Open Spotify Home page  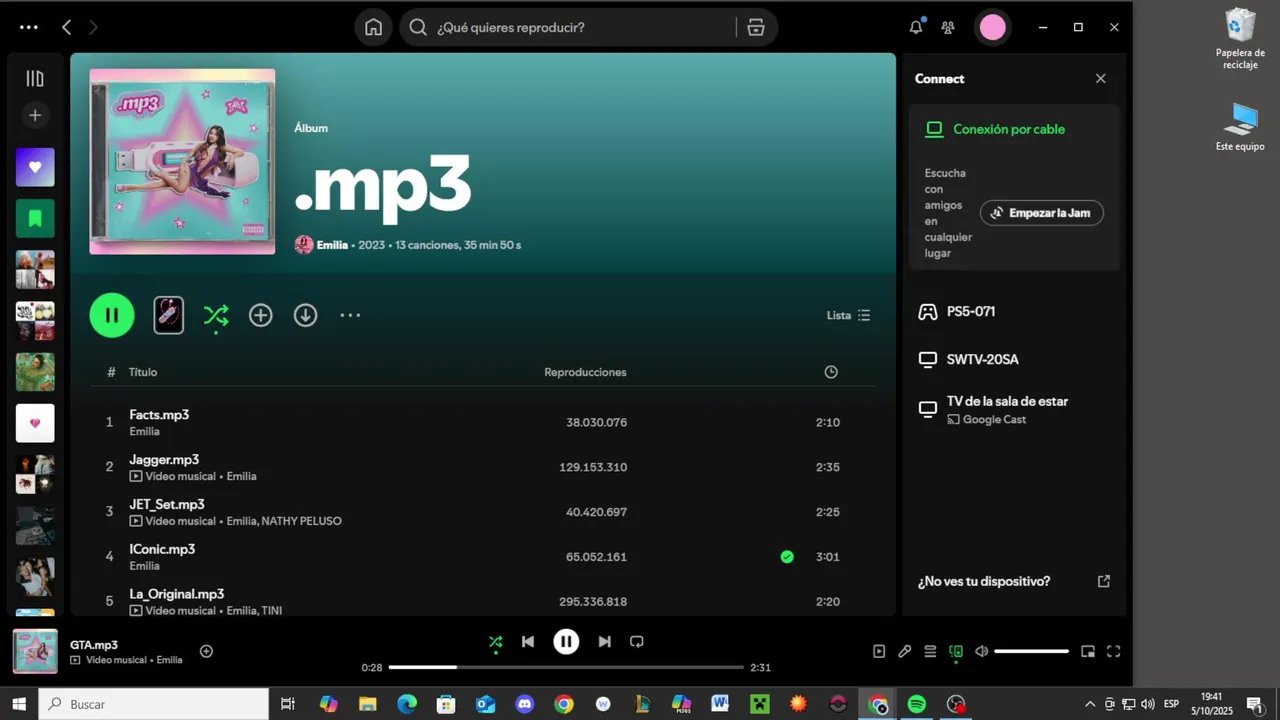(x=373, y=27)
